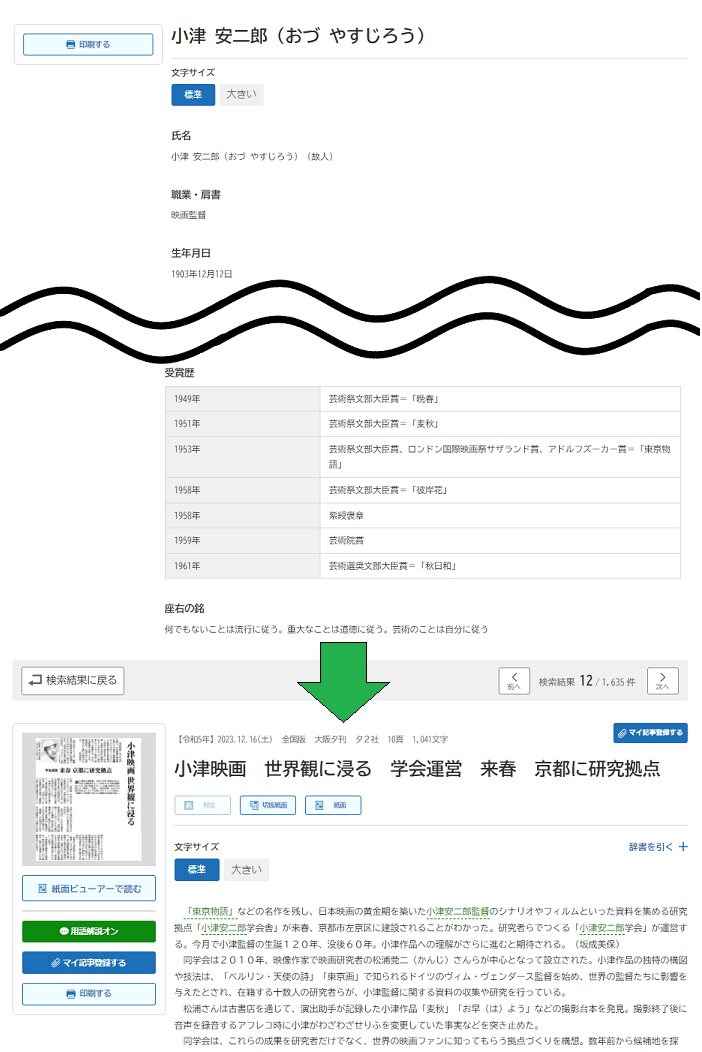The width and height of the screenshot is (702, 1052).
Task: Click the top 印刷する print button
Action: point(88,44)
